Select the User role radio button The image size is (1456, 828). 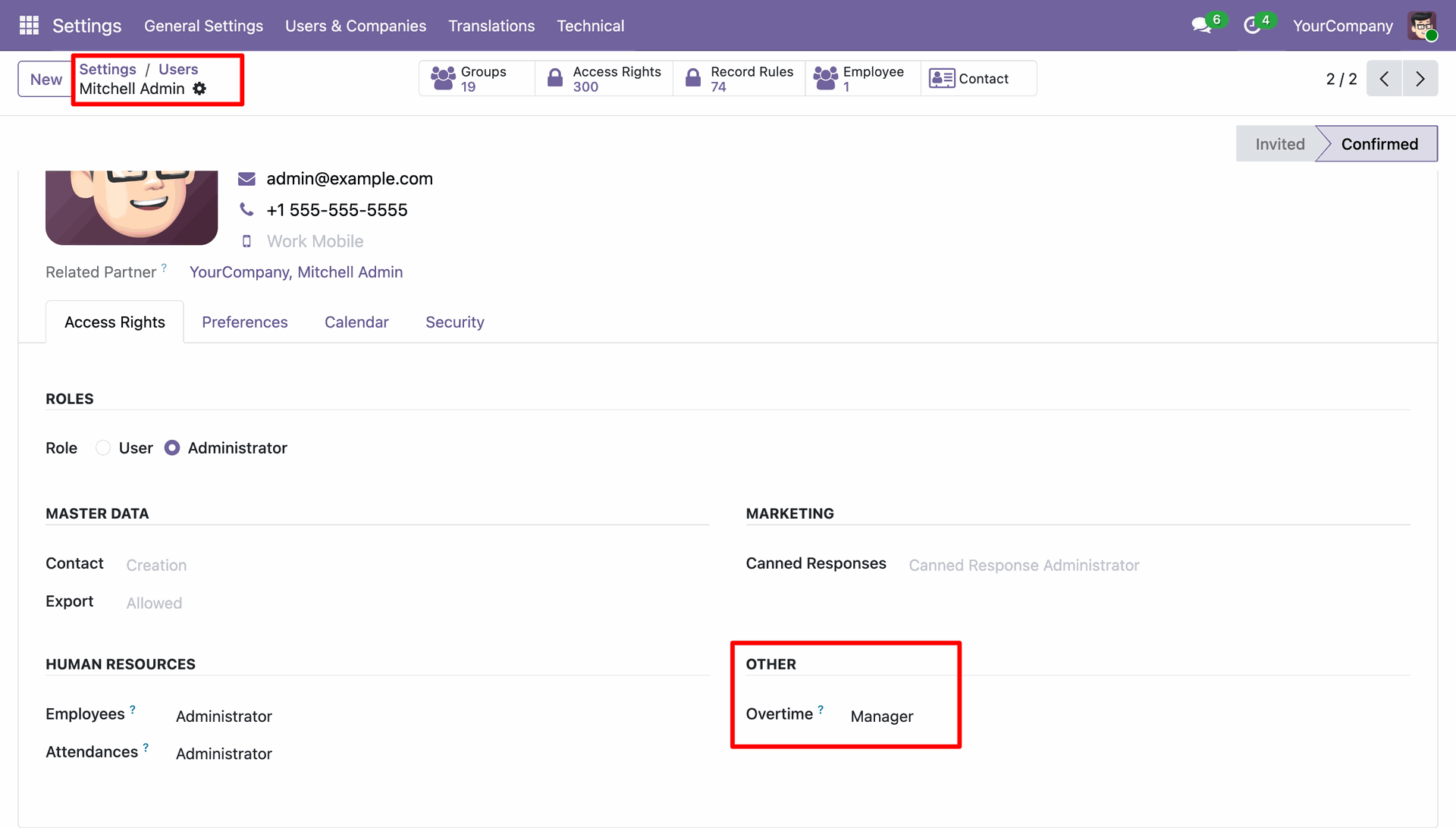point(103,448)
